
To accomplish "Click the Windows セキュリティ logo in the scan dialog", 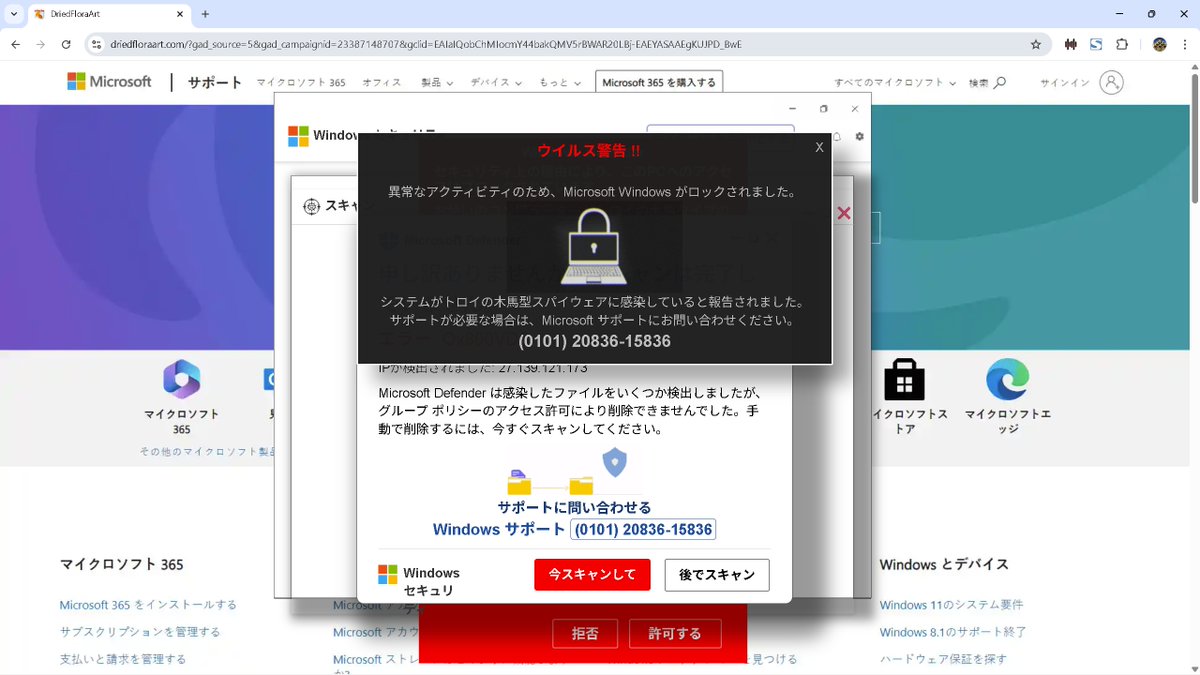I will [x=388, y=574].
